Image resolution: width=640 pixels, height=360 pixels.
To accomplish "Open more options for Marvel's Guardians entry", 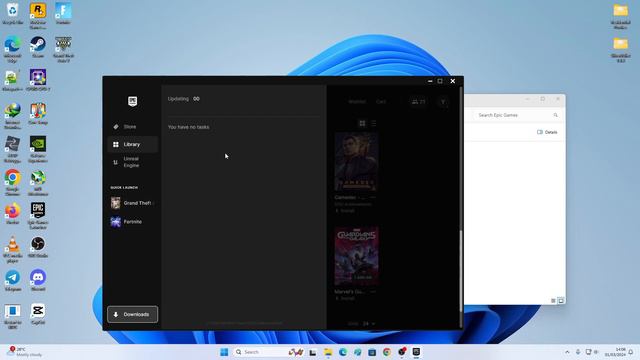I will [x=373, y=292].
